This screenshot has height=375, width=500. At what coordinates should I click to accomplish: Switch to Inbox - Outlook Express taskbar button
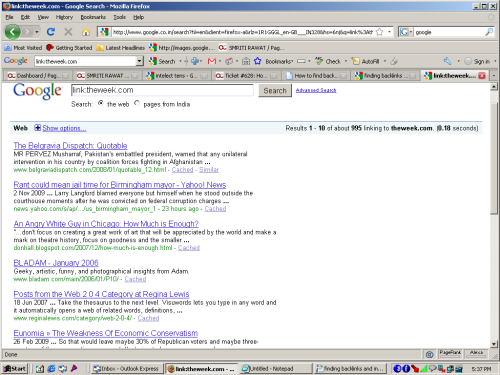(127, 368)
